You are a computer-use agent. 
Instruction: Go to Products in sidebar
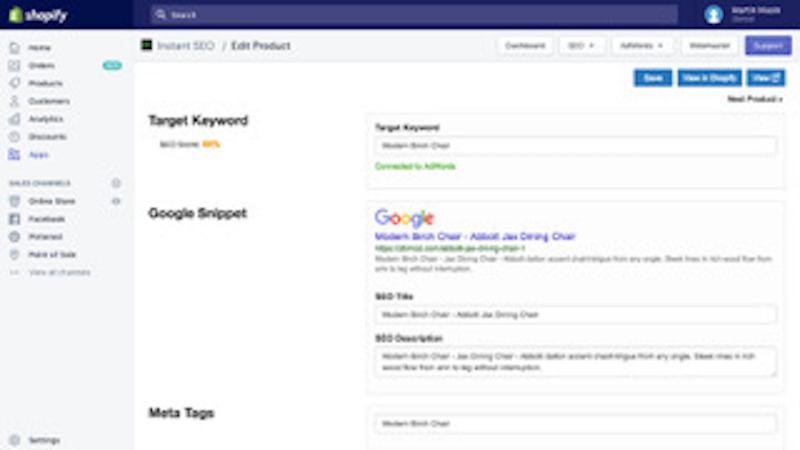tap(45, 83)
